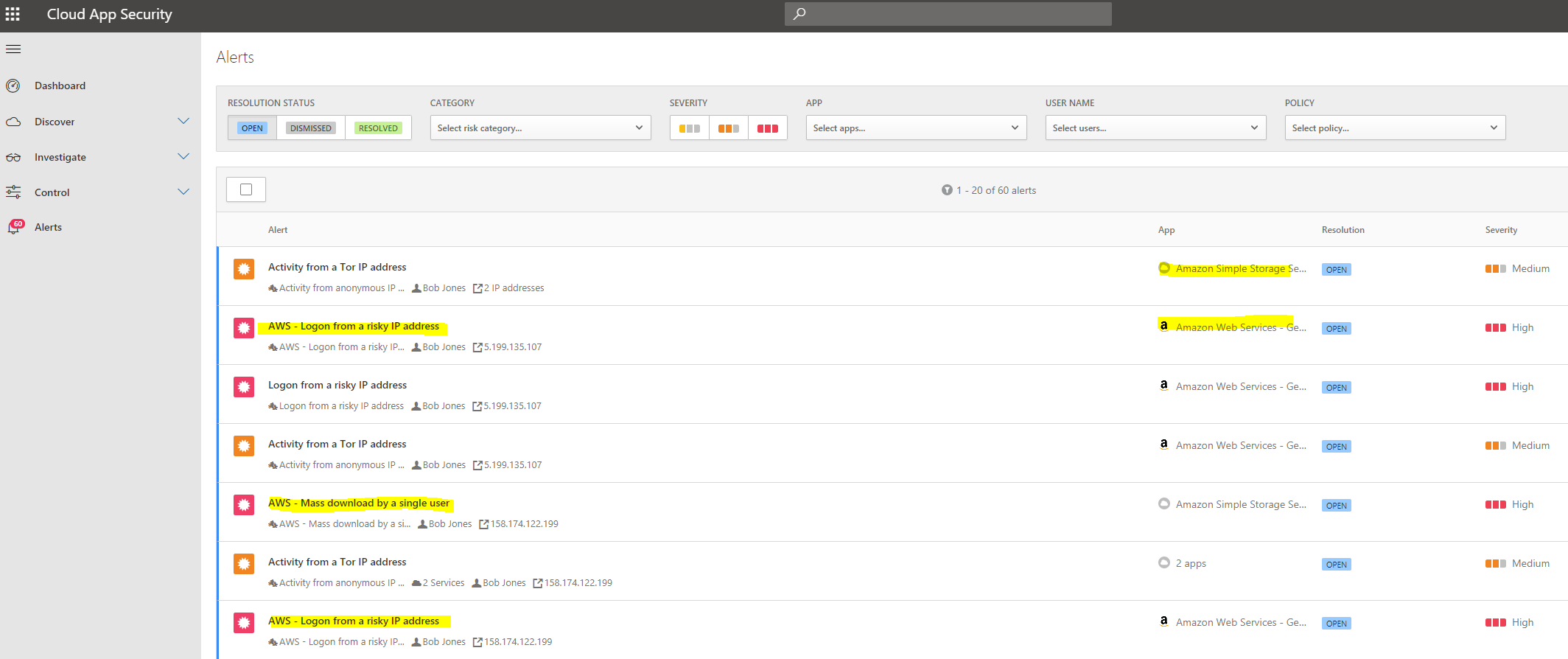Open the Select policy dropdown
This screenshot has height=659, width=1568.
coord(1394,128)
